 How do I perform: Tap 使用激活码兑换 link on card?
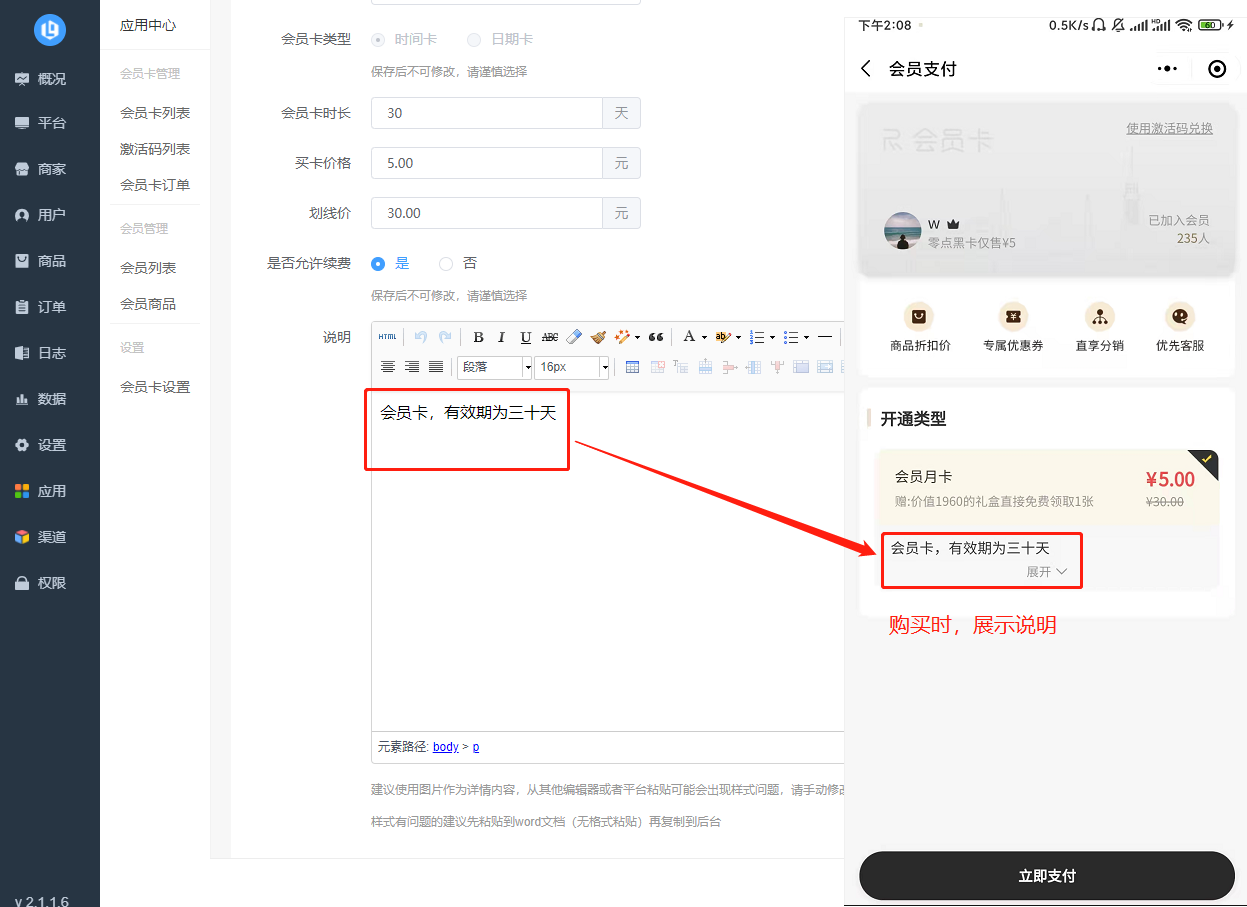click(1169, 128)
